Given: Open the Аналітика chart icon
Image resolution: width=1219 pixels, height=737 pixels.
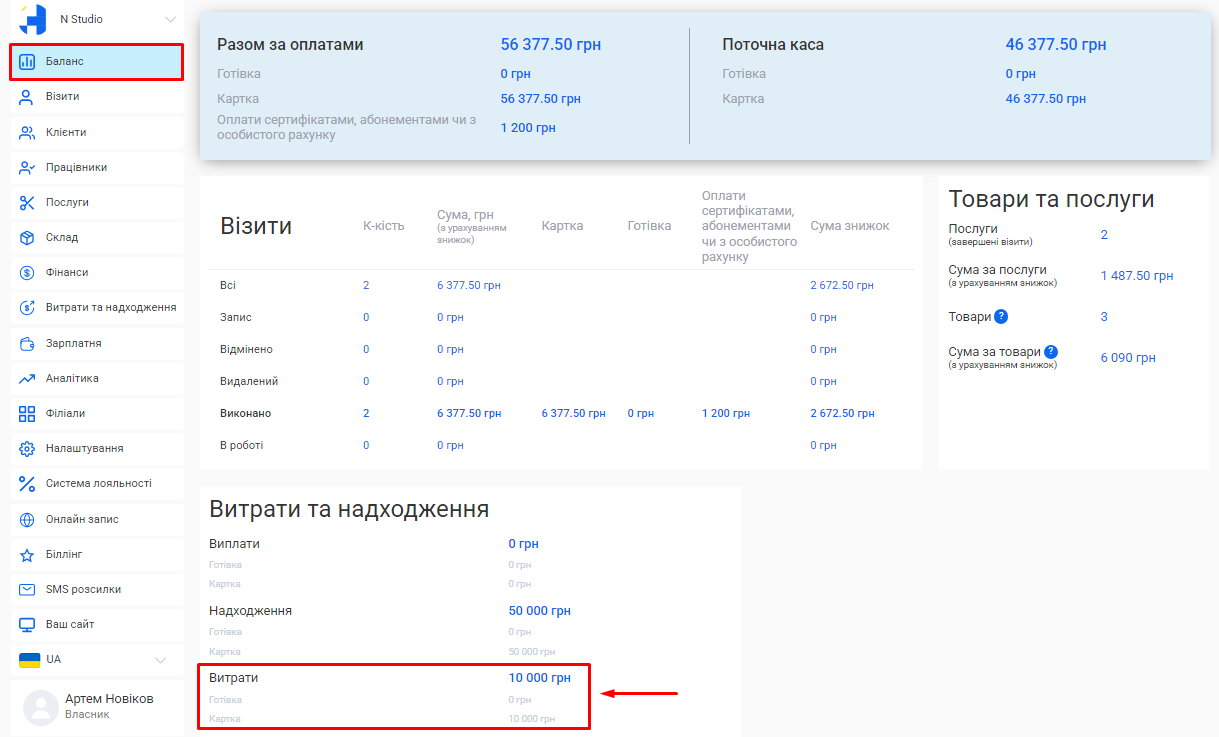Looking at the screenshot, I should tap(28, 378).
